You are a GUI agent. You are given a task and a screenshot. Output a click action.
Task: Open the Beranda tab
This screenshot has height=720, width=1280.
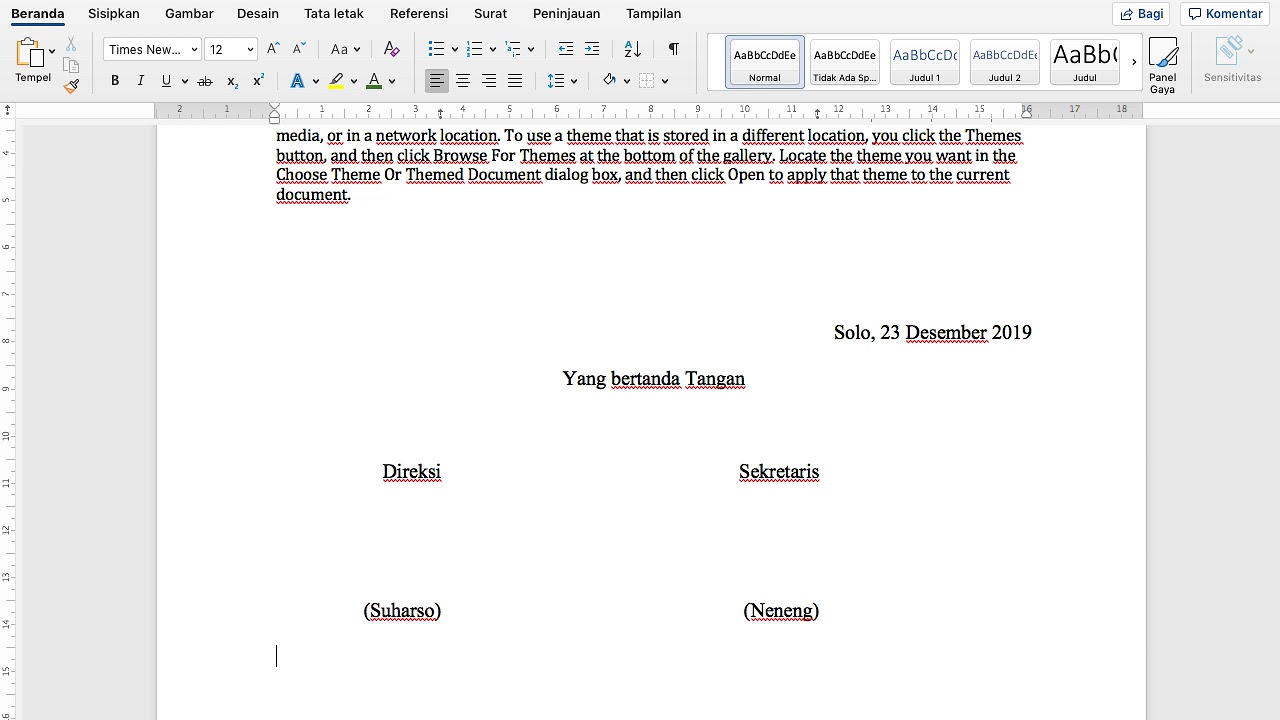38,14
